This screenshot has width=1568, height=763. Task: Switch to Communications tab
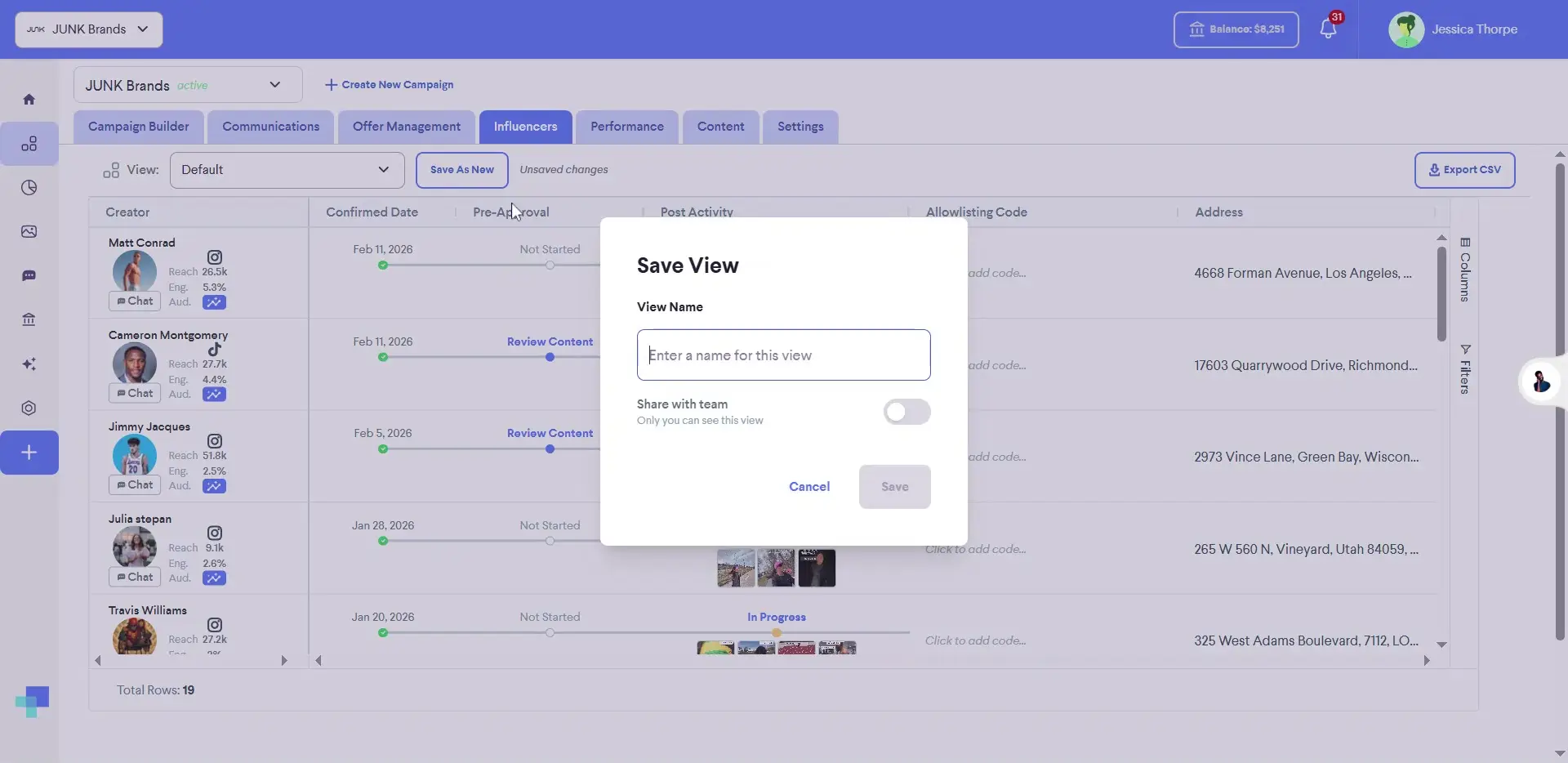coord(271,127)
